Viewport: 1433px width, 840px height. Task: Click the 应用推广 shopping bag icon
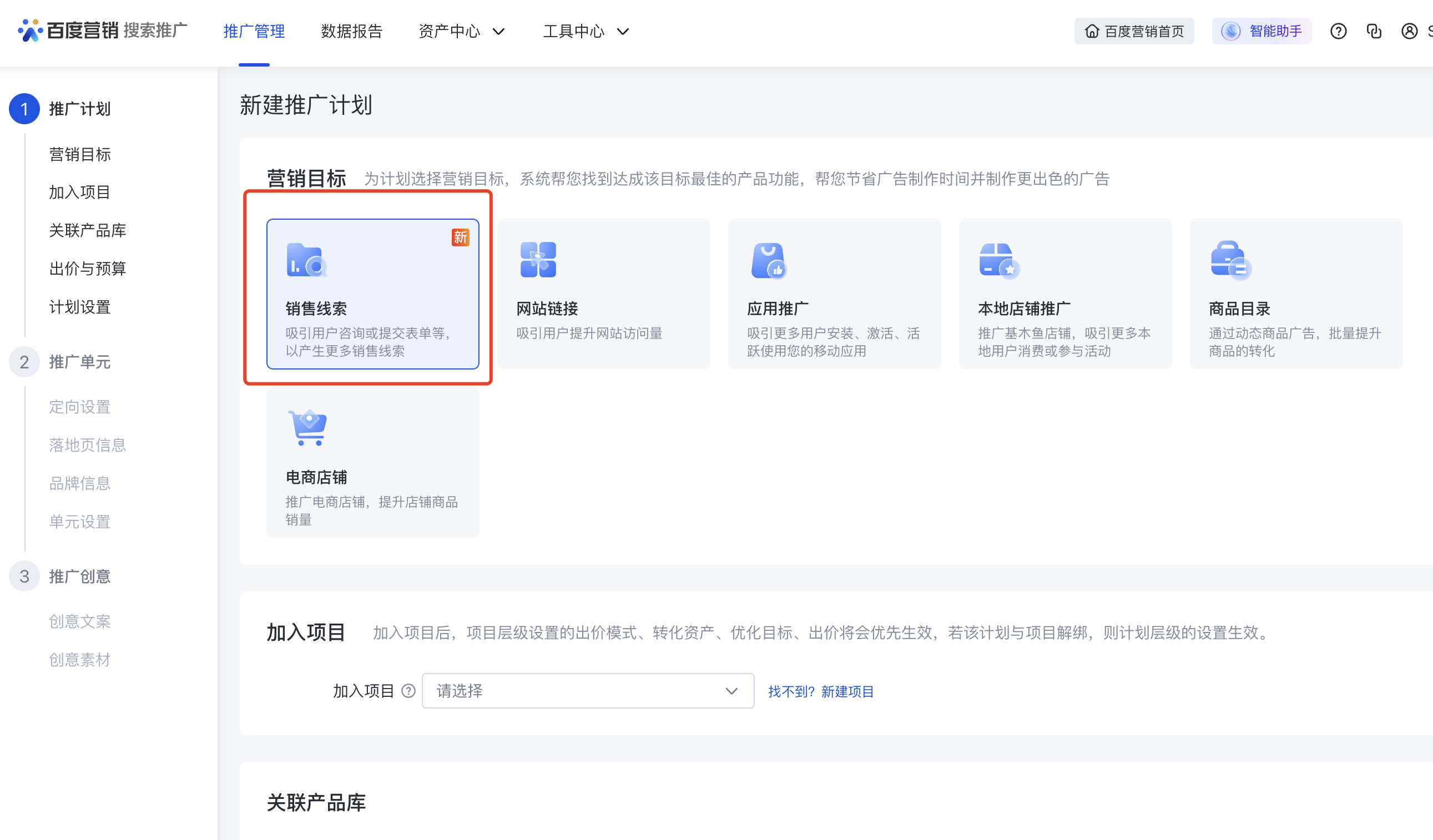coord(768,261)
